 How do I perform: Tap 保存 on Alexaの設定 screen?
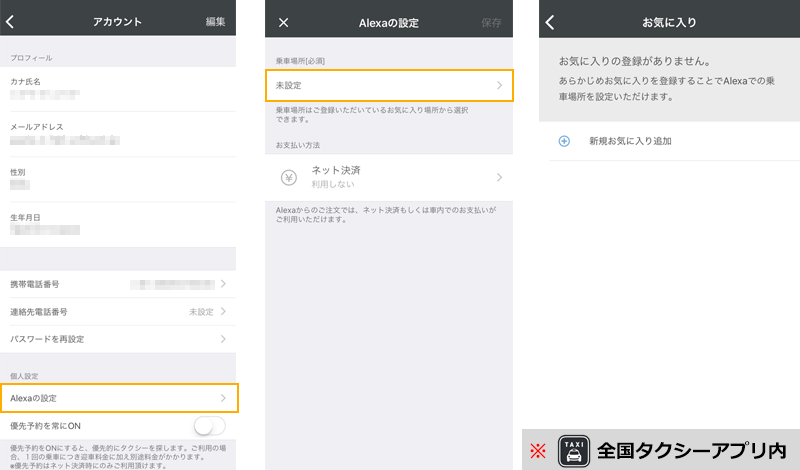491,22
